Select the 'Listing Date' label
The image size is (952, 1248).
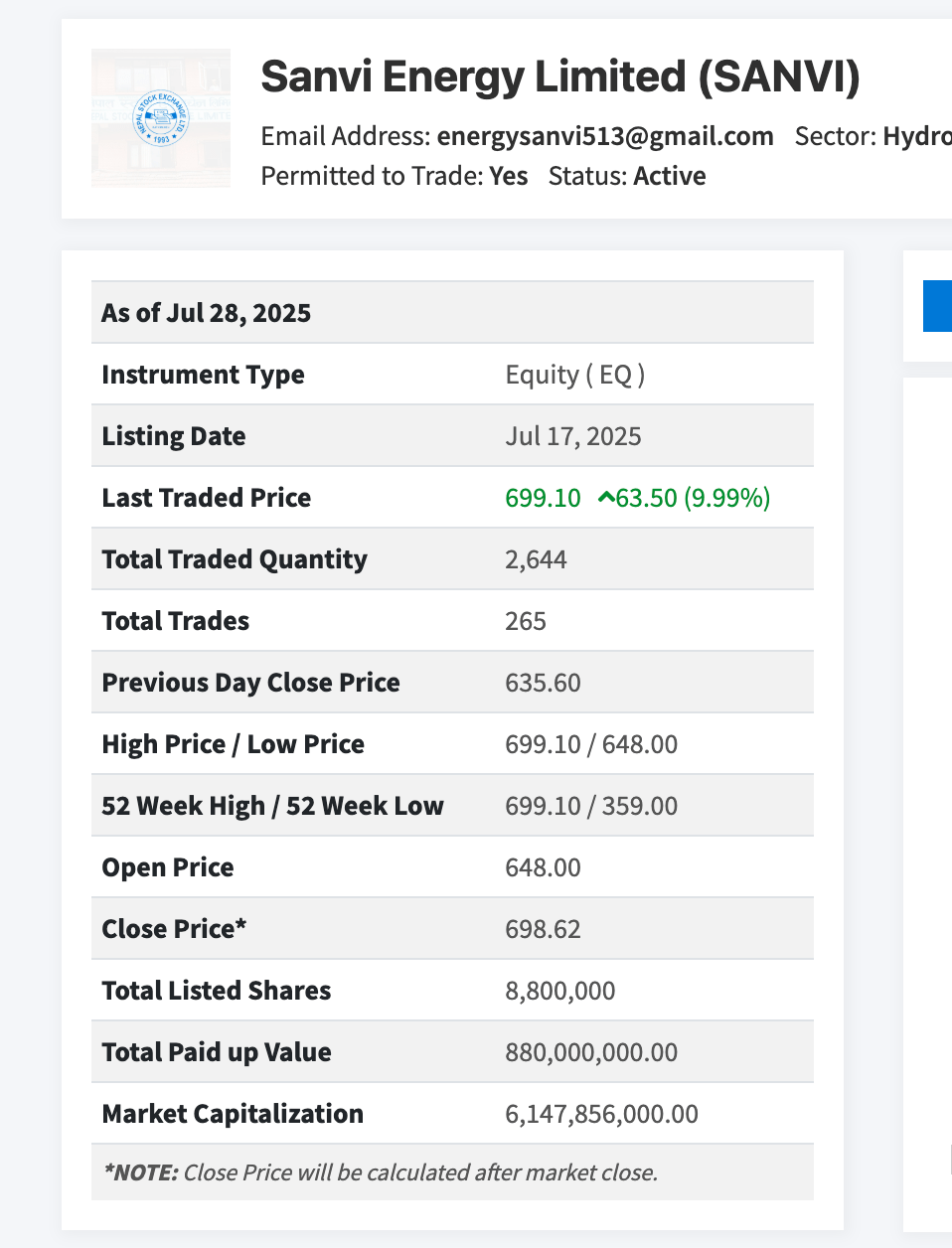tap(174, 436)
